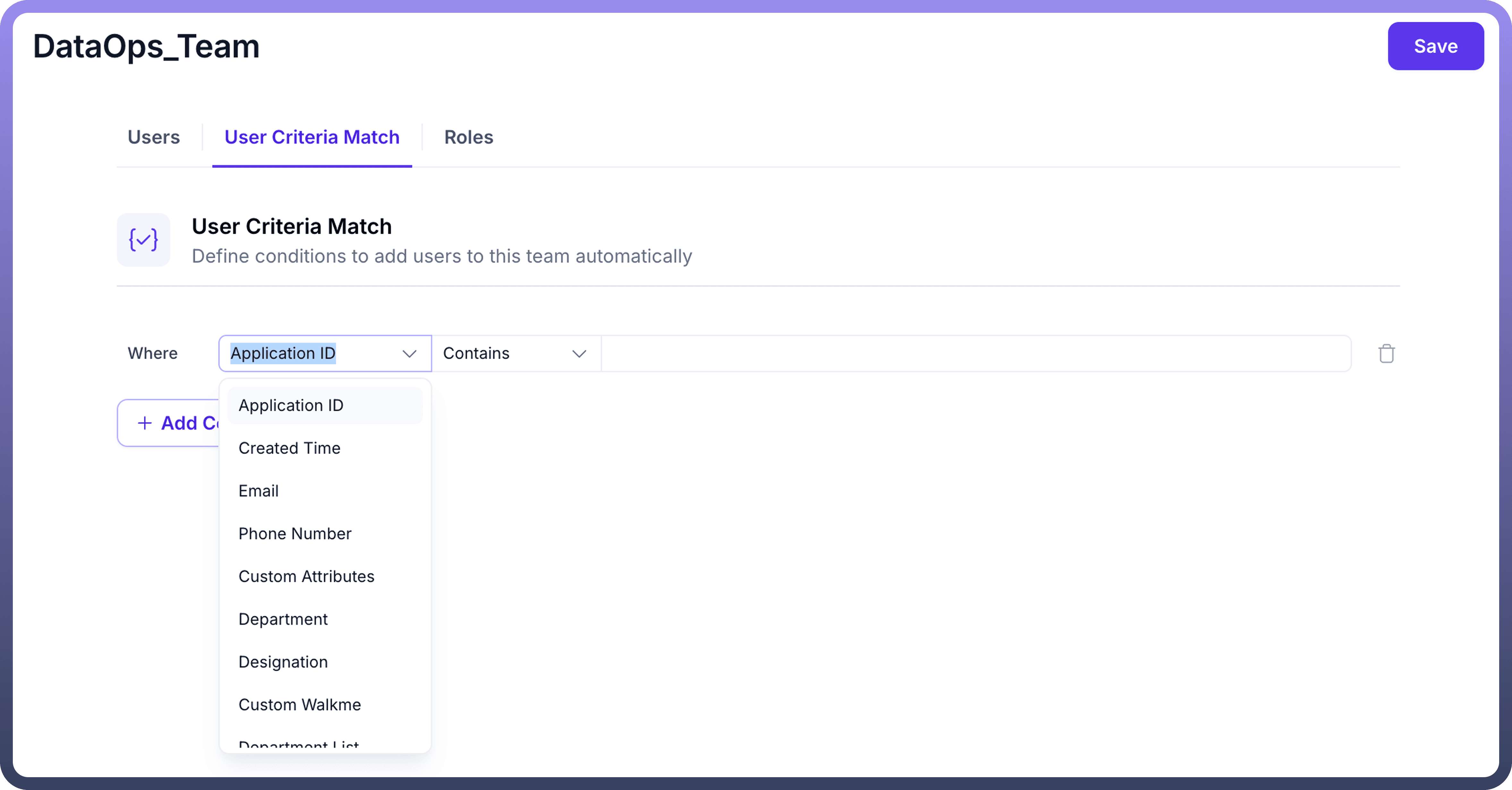Click the User Criteria Match braces icon
The height and width of the screenshot is (790, 1512).
[143, 240]
